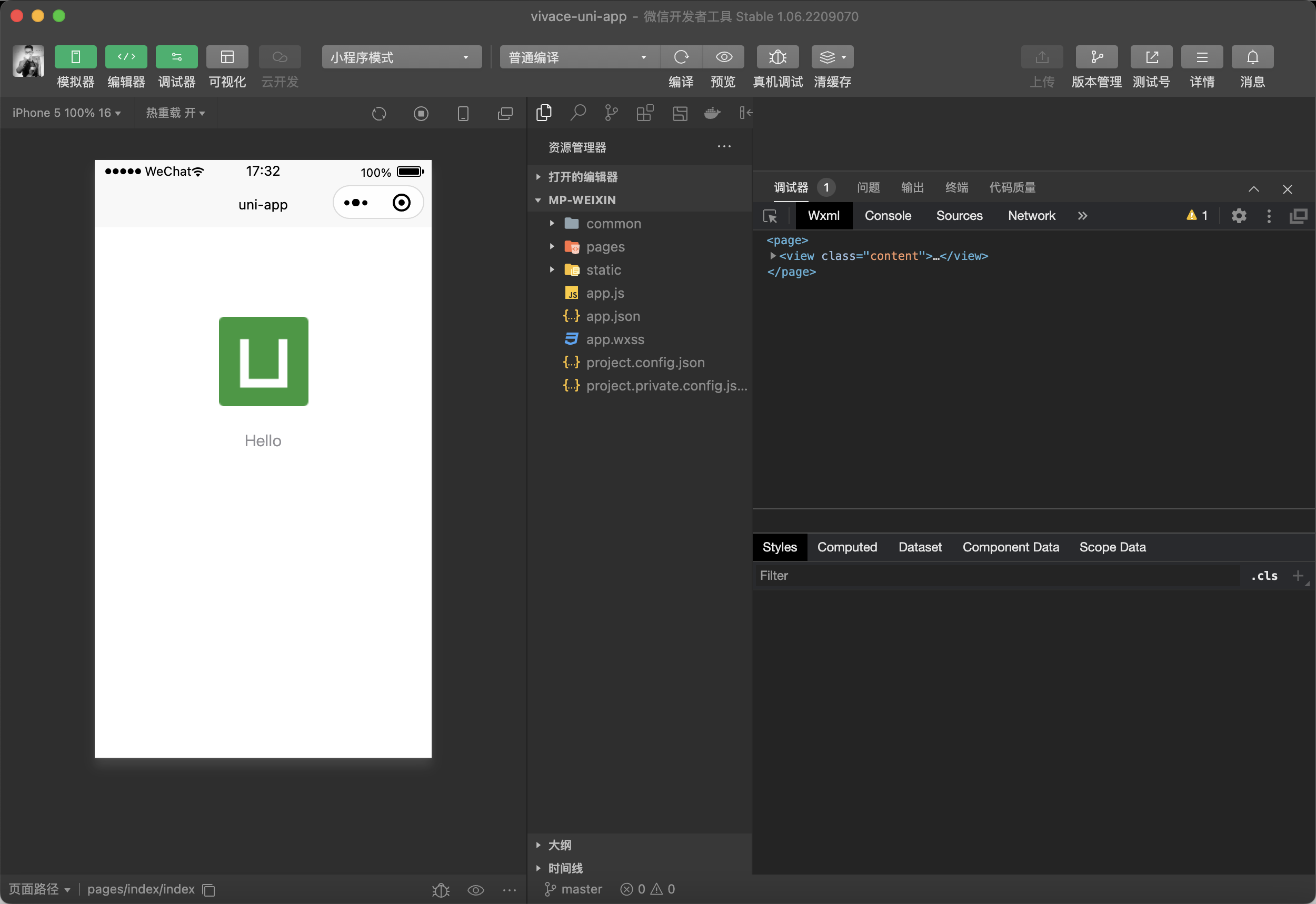Expand the common folder
Screen dimensions: 1316x904
[639, 223]
